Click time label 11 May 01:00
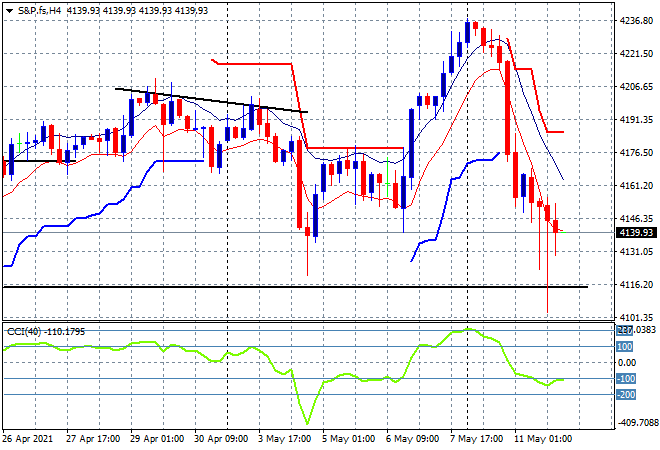 click(543, 439)
